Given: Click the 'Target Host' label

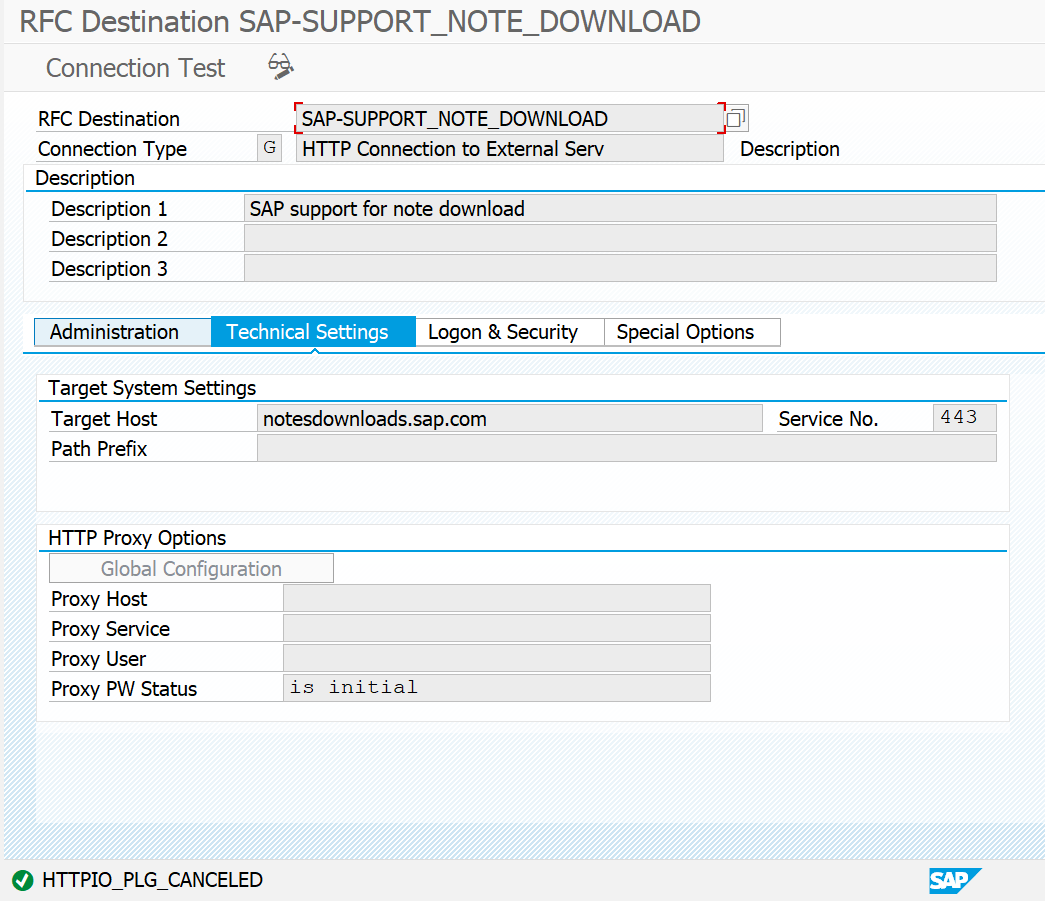Looking at the screenshot, I should point(104,419).
